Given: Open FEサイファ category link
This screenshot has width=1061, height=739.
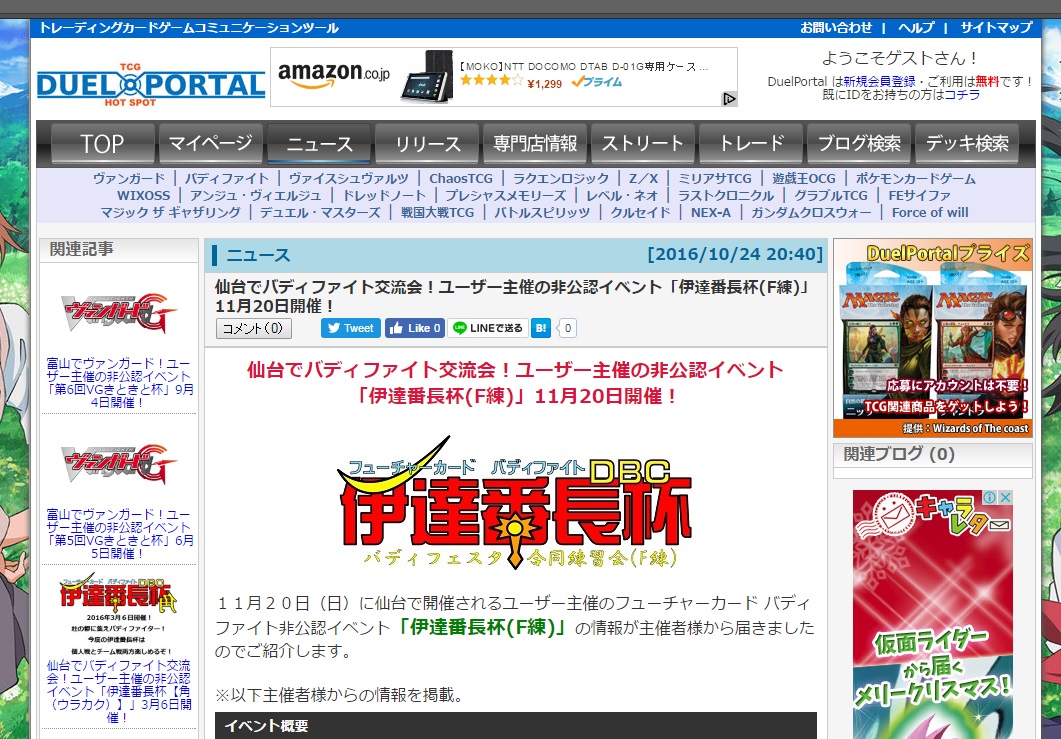Looking at the screenshot, I should pos(919,196).
